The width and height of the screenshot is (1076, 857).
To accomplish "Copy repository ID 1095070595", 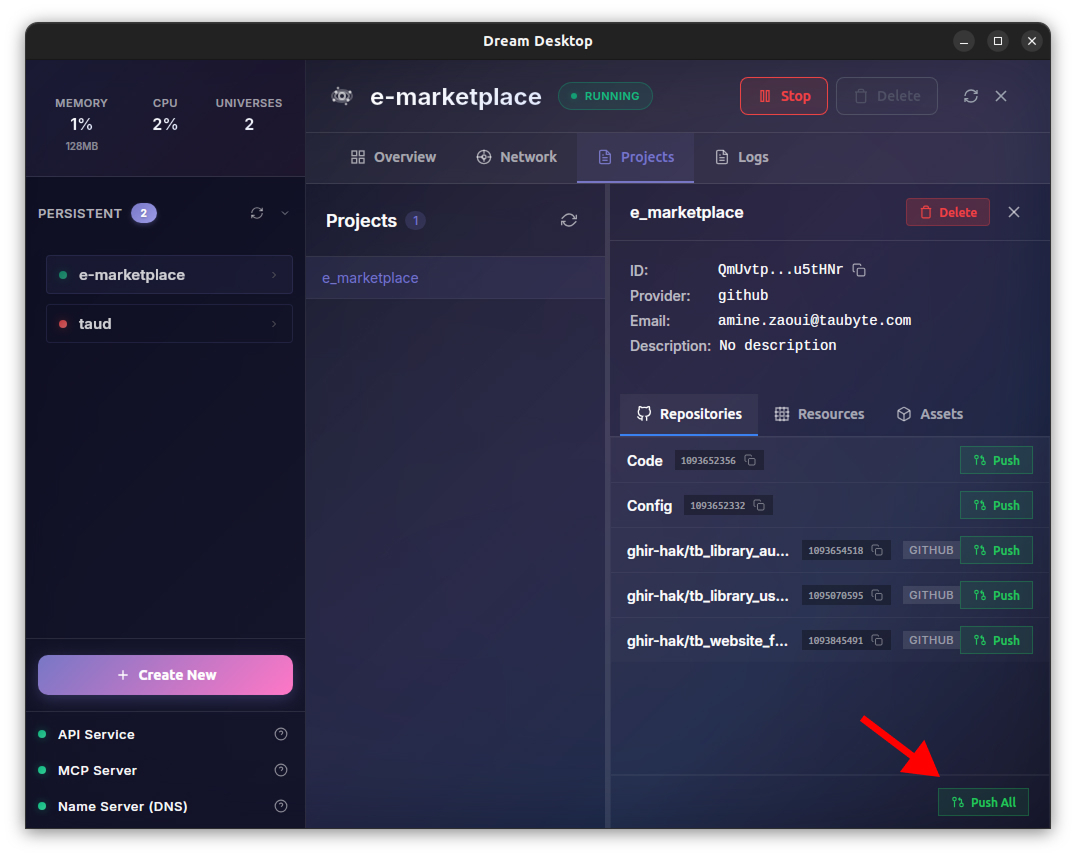I will click(x=877, y=595).
